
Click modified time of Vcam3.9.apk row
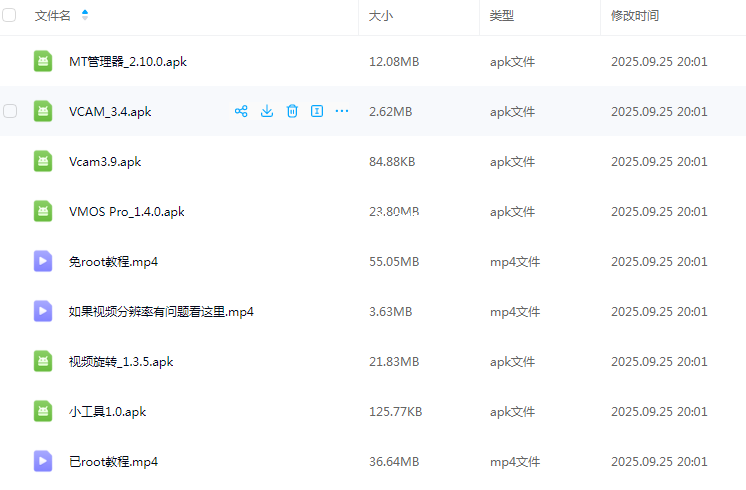[x=659, y=162]
